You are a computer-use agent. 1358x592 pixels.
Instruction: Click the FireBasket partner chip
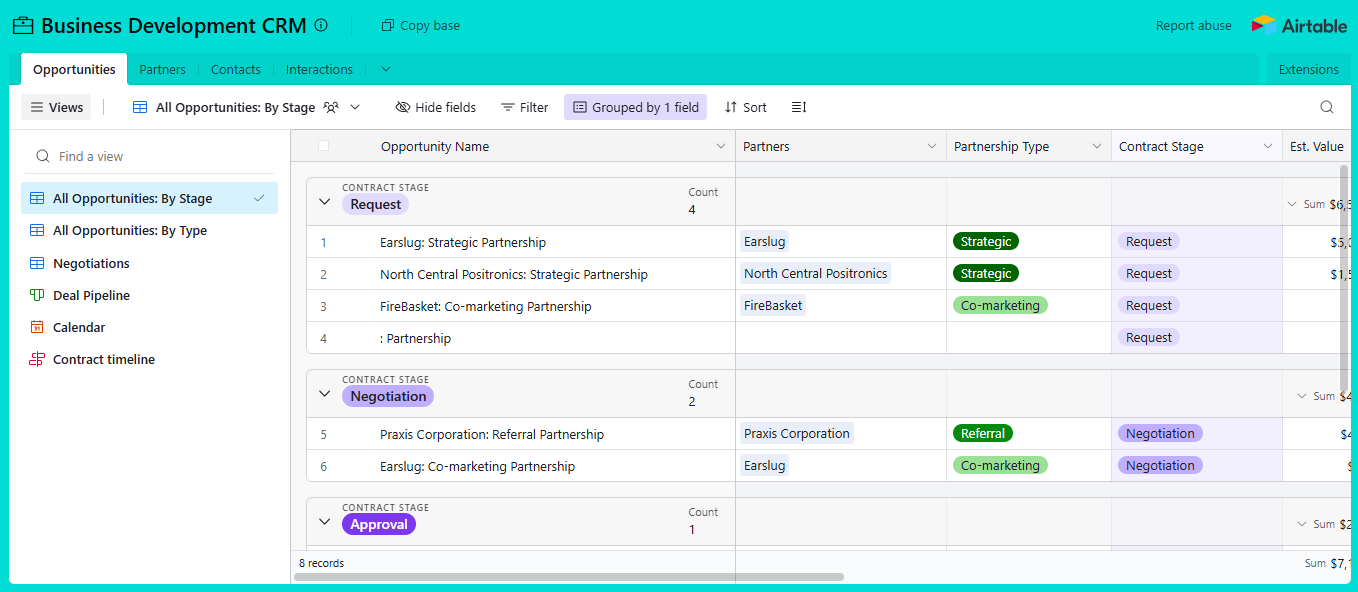point(773,305)
